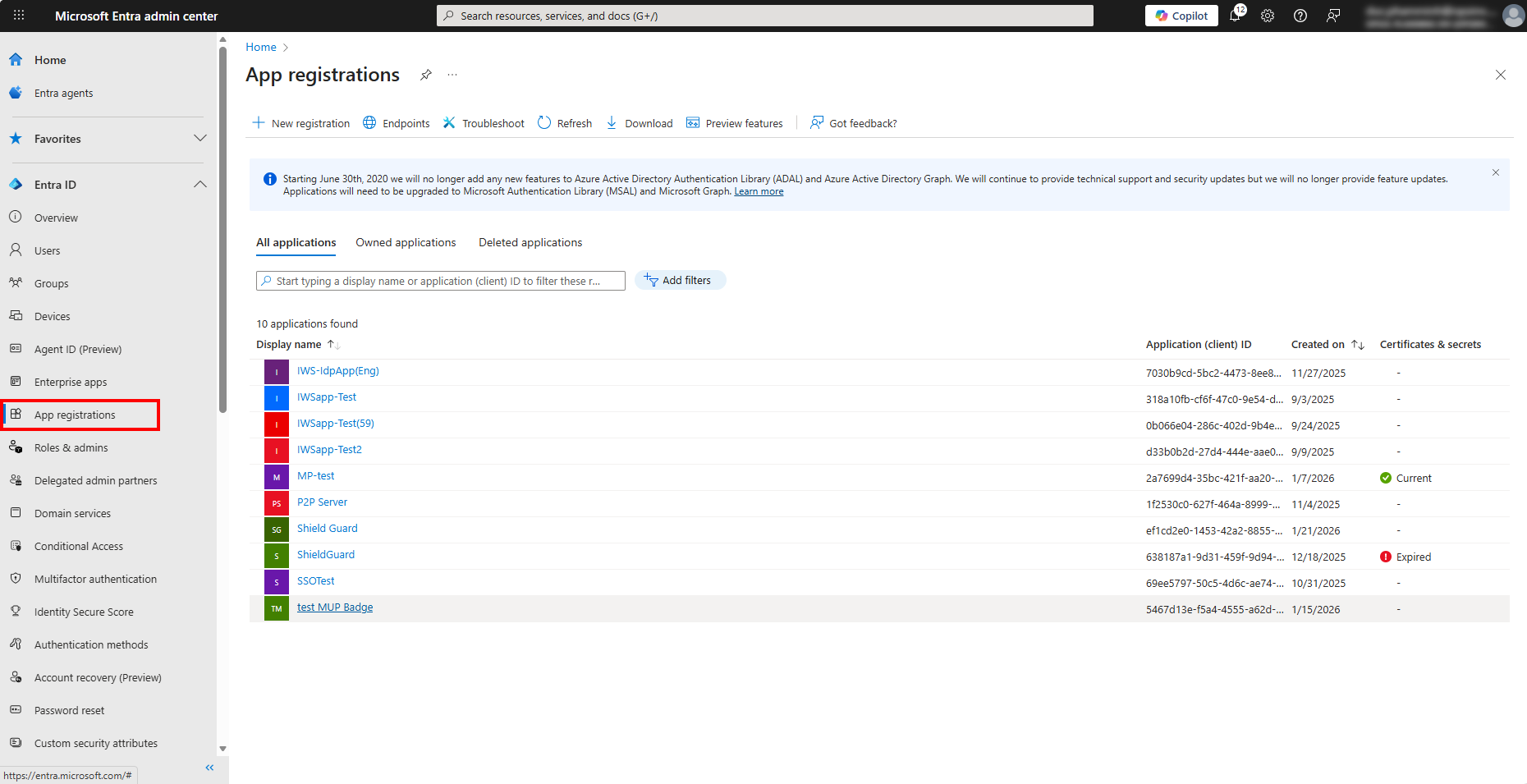Pin the App registrations page
This screenshot has height=784, width=1527.
tap(425, 75)
